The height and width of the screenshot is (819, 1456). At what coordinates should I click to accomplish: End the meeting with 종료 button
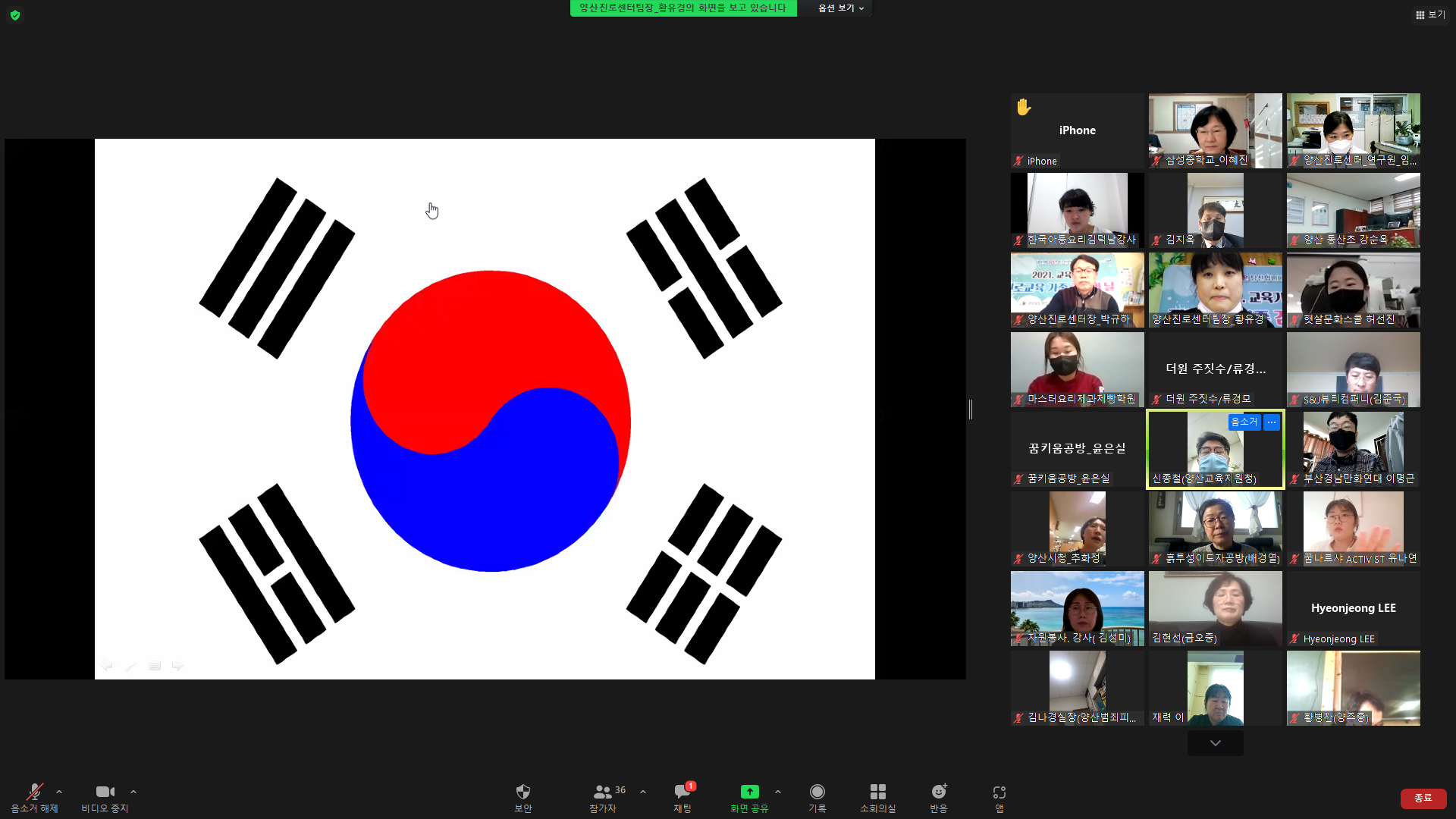coord(1423,798)
